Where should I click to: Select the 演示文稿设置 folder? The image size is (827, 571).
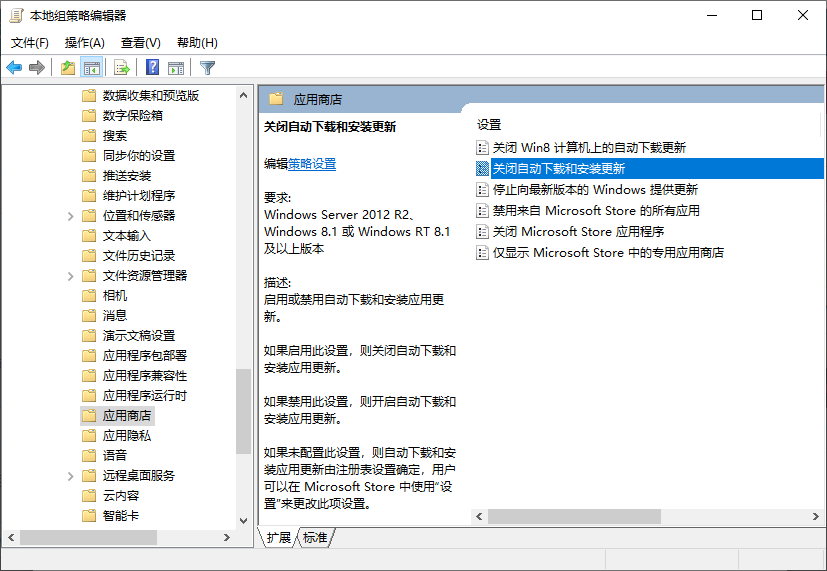coord(139,335)
